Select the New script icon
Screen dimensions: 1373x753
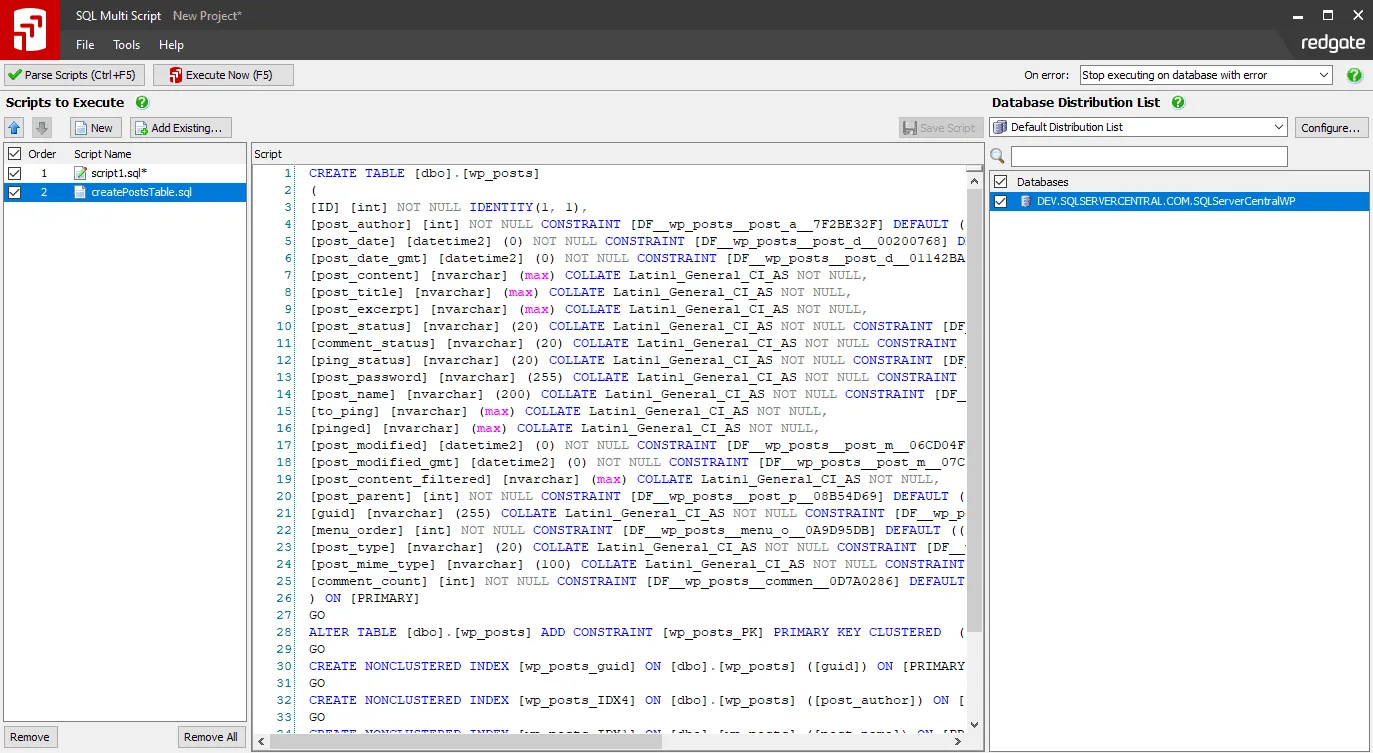coord(80,127)
